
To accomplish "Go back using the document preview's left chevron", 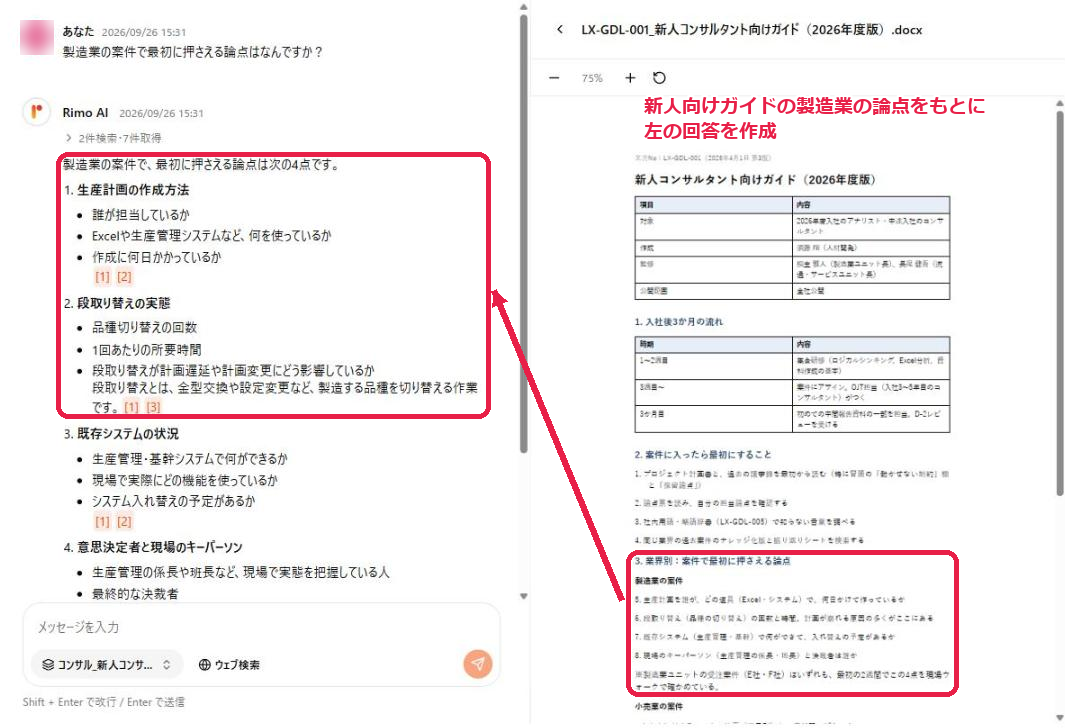I will click(560, 29).
